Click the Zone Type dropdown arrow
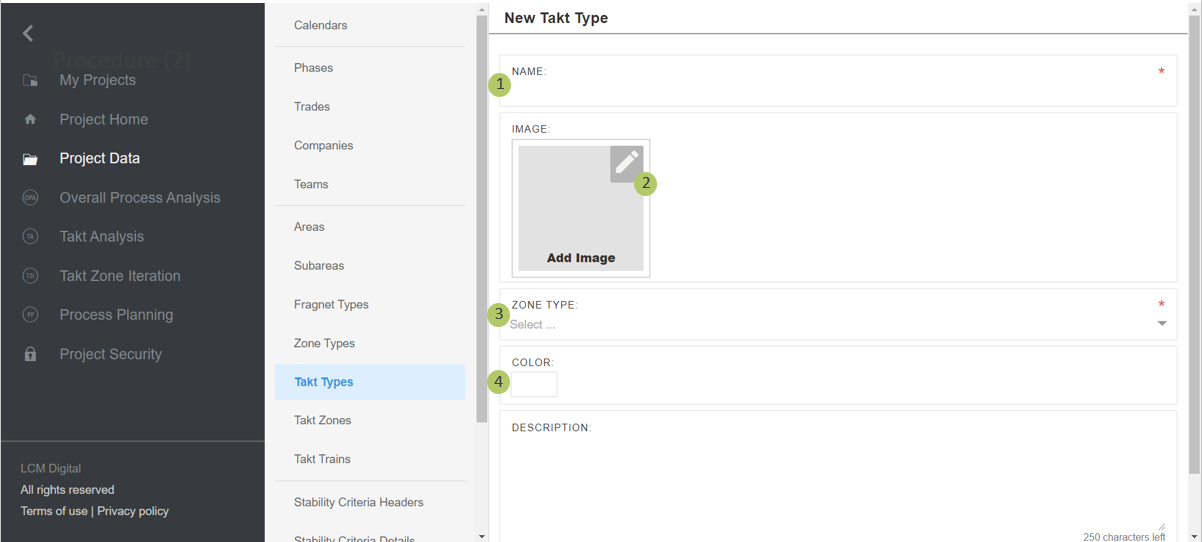Image resolution: width=1202 pixels, height=542 pixels. click(x=1161, y=324)
